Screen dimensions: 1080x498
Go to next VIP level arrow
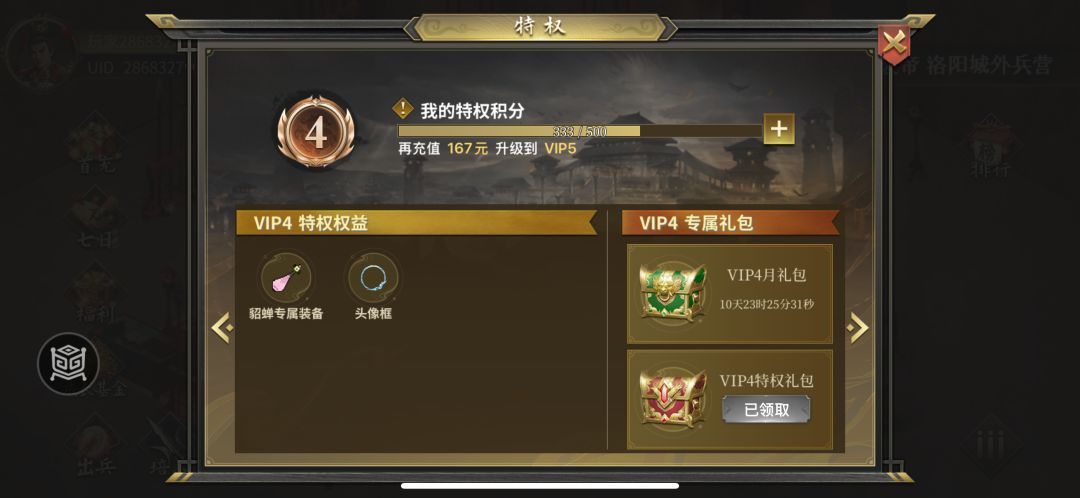click(858, 328)
